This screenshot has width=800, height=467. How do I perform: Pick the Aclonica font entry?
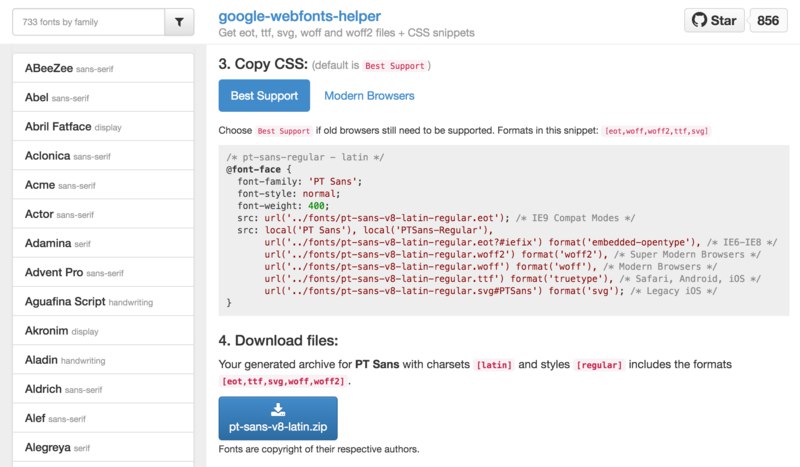103,155
